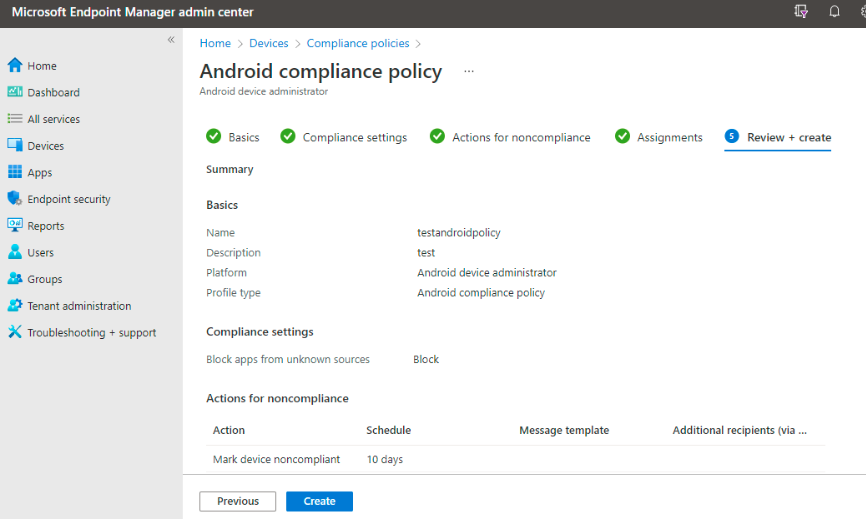Image resolution: width=866 pixels, height=519 pixels.
Task: Go to Actions for noncompliance step
Action: pos(520,138)
